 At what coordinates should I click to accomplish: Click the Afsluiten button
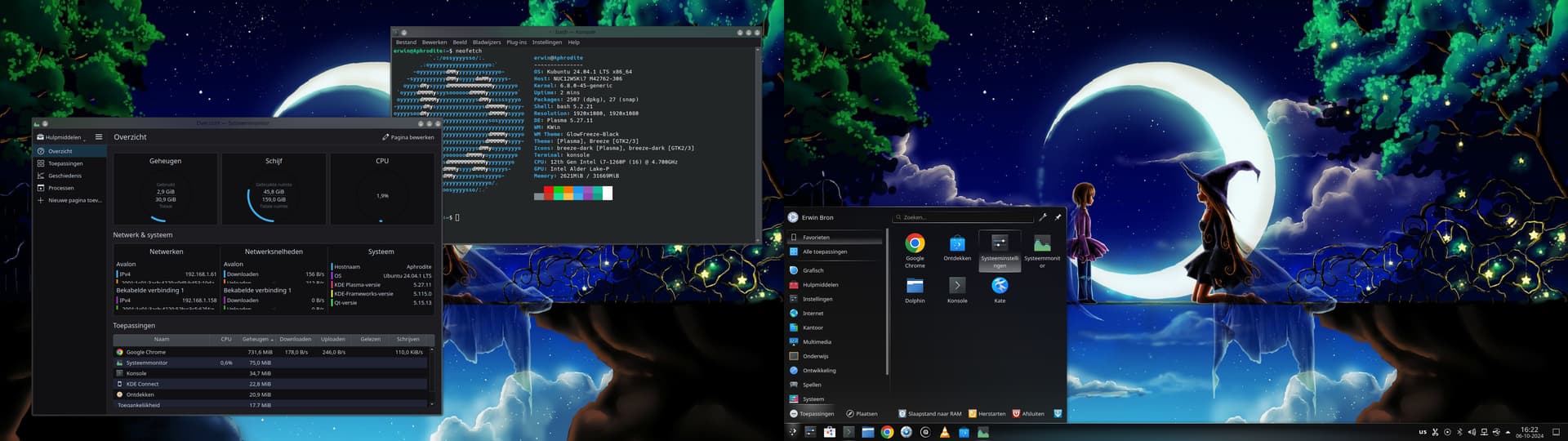(x=1028, y=414)
